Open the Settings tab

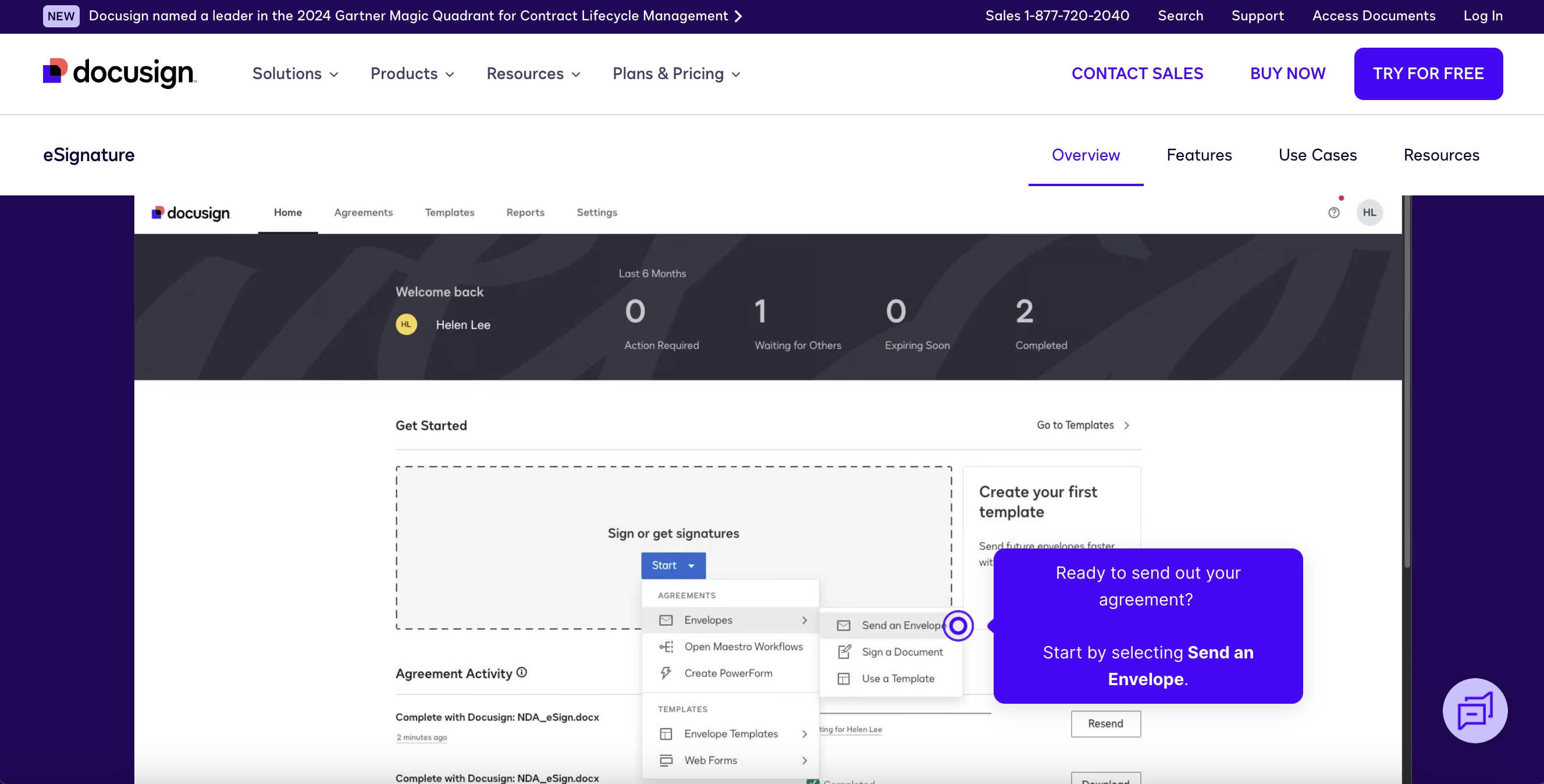click(x=596, y=212)
